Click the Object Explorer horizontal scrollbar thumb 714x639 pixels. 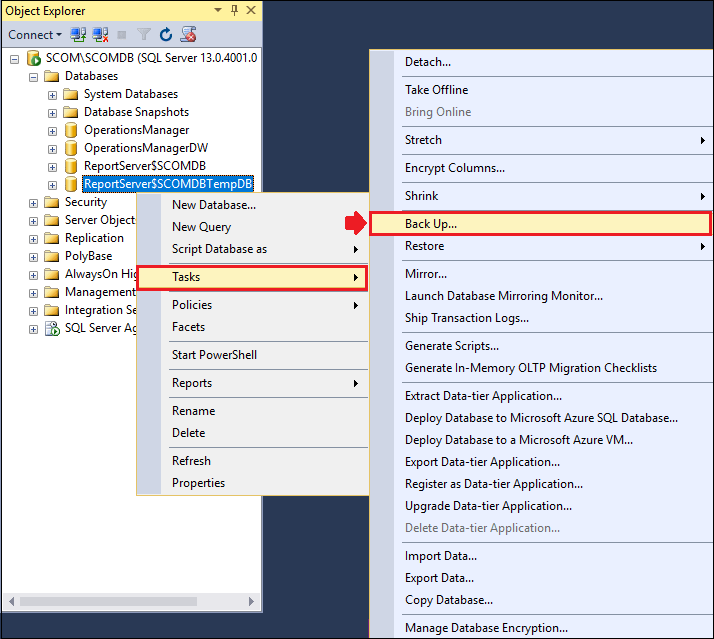(x=108, y=602)
